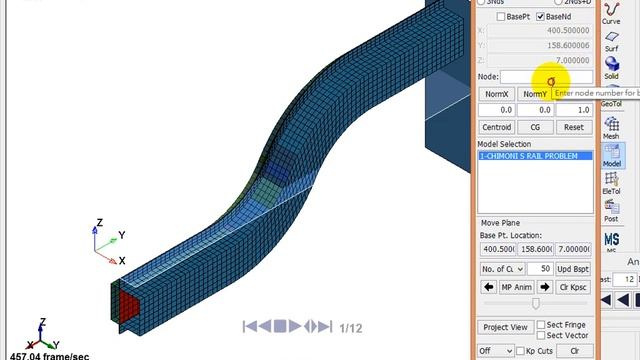Play animation forward in viewport controls

[x=294, y=327]
